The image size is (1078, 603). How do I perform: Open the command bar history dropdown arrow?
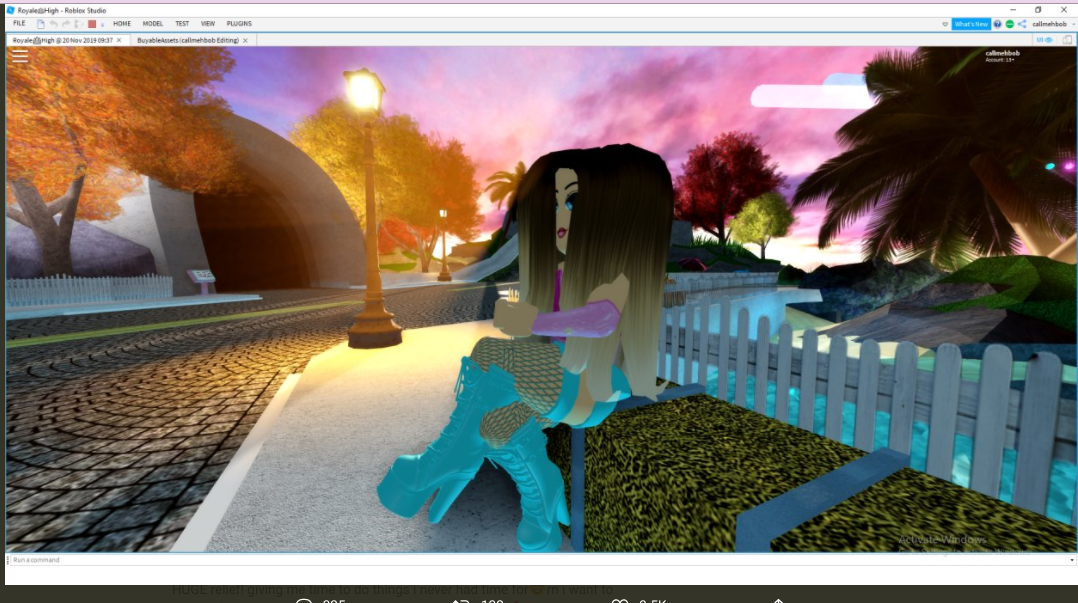[x=1072, y=560]
